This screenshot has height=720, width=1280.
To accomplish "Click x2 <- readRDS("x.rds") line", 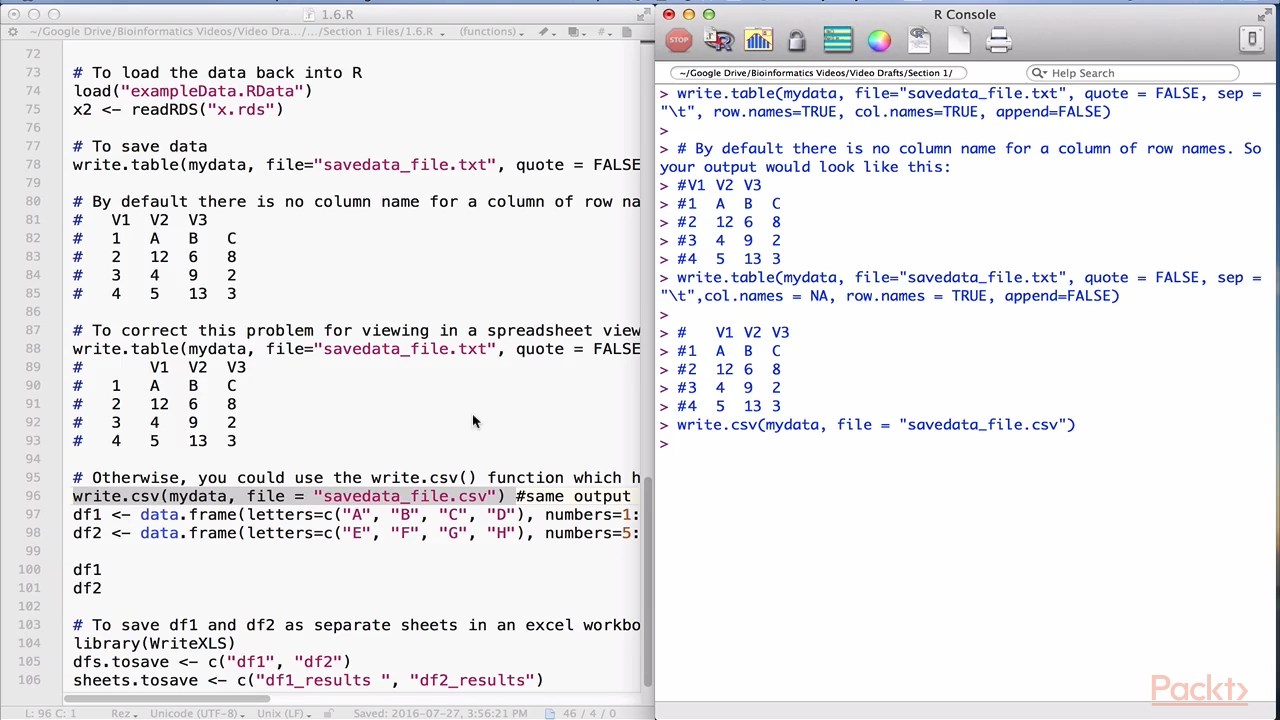I will coord(178,109).
